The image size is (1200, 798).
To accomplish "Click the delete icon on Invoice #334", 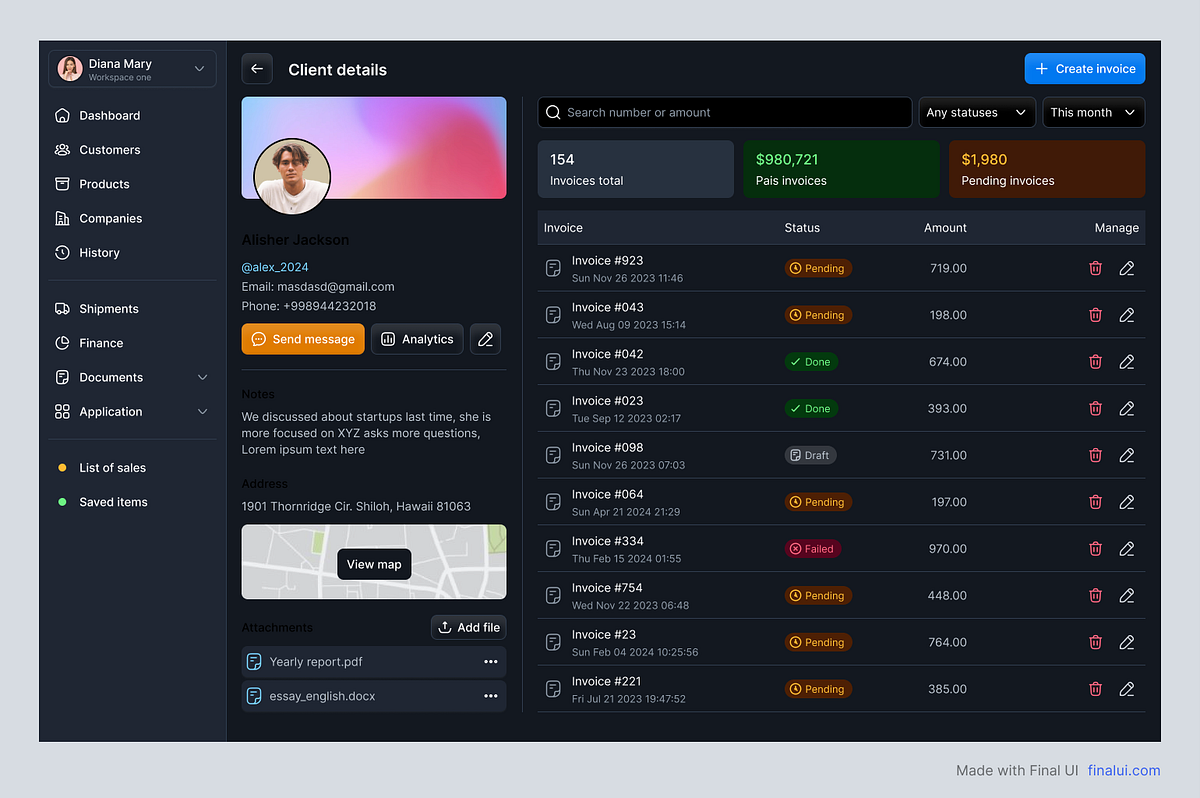I will tap(1095, 548).
